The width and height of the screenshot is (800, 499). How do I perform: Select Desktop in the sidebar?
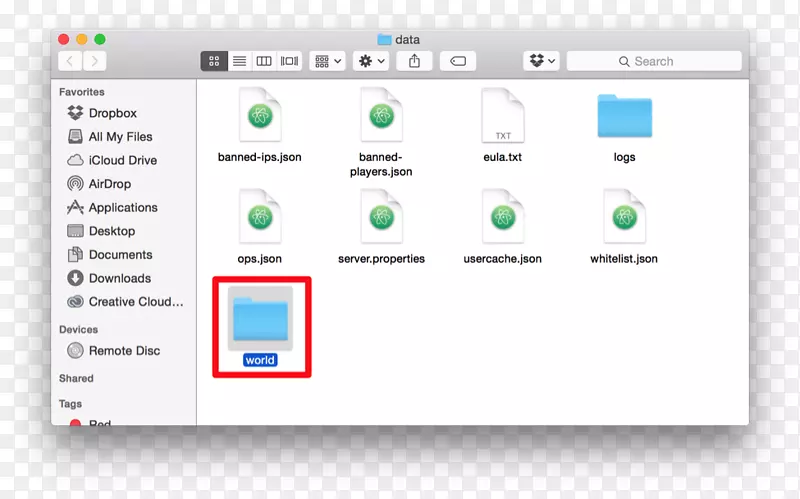pyautogui.click(x=101, y=231)
